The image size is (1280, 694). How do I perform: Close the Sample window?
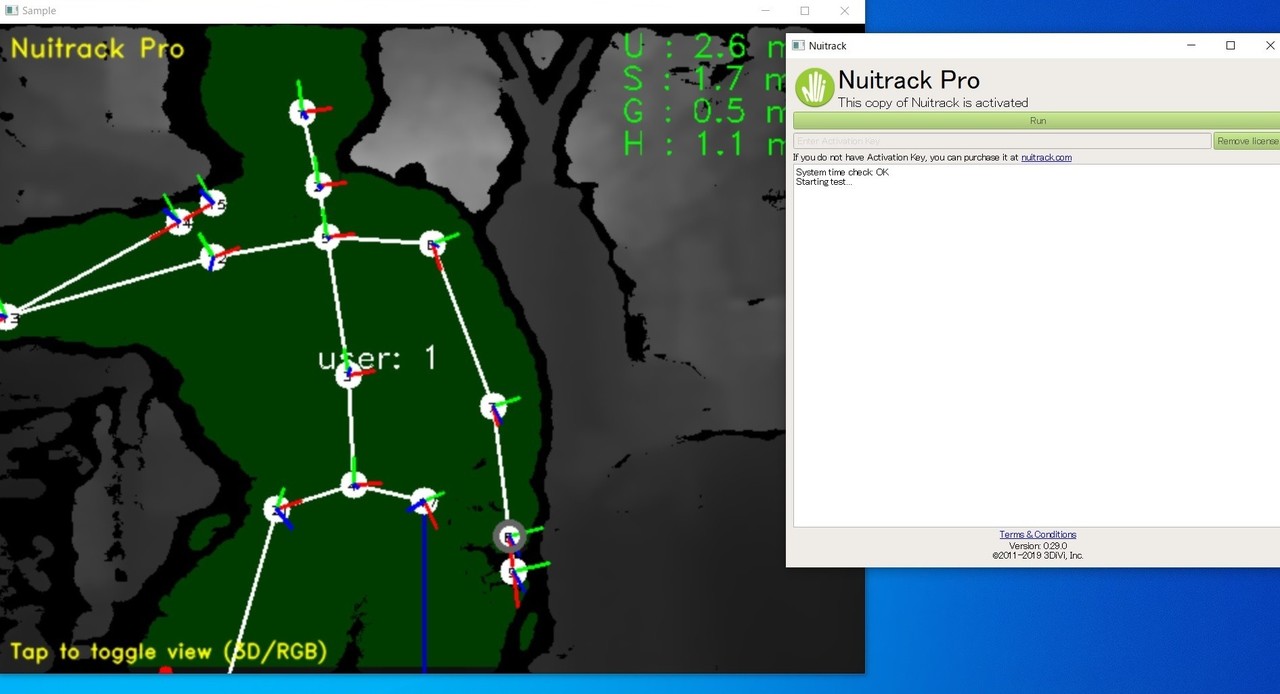tap(844, 11)
